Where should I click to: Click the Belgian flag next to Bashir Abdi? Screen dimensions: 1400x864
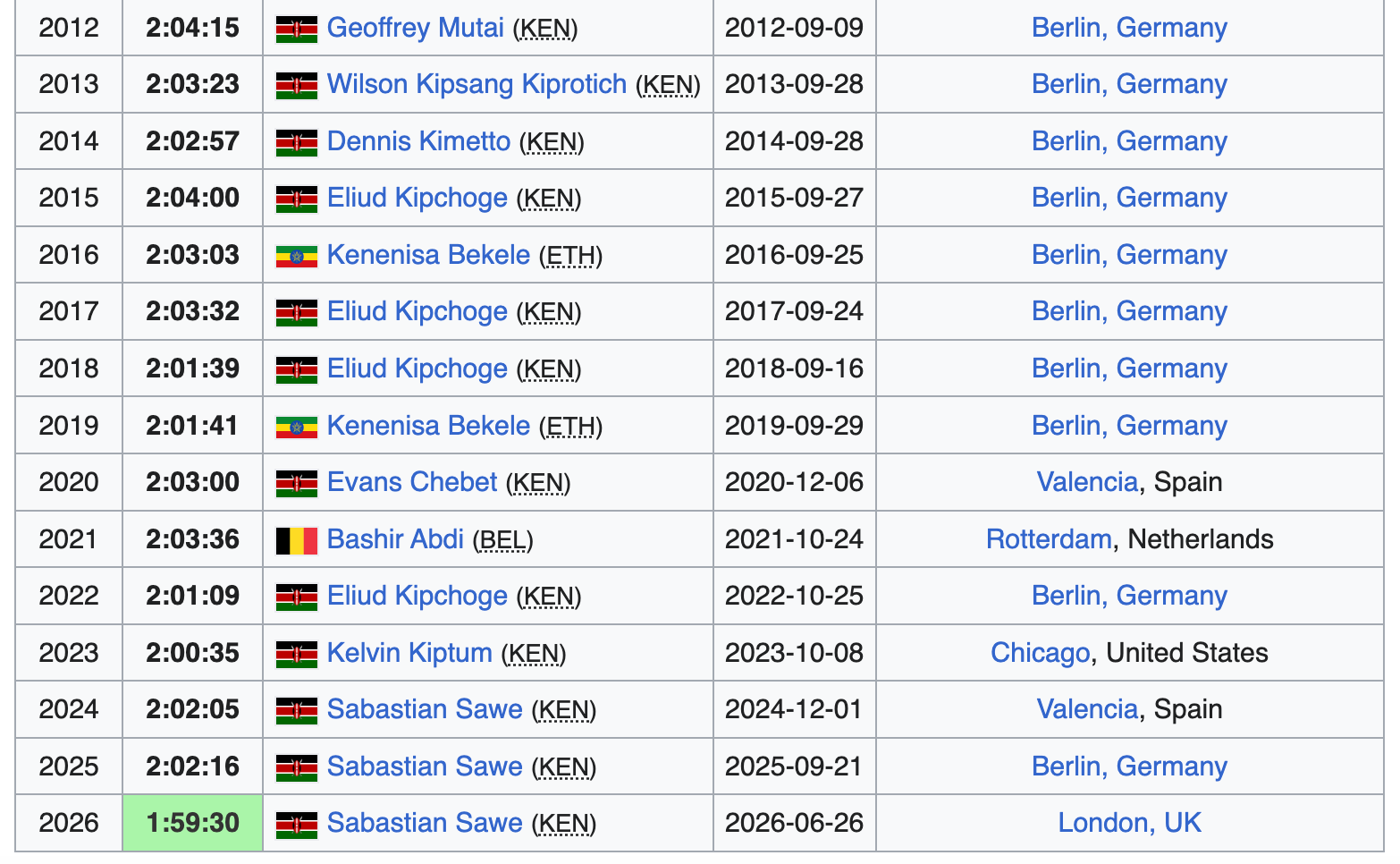point(297,541)
